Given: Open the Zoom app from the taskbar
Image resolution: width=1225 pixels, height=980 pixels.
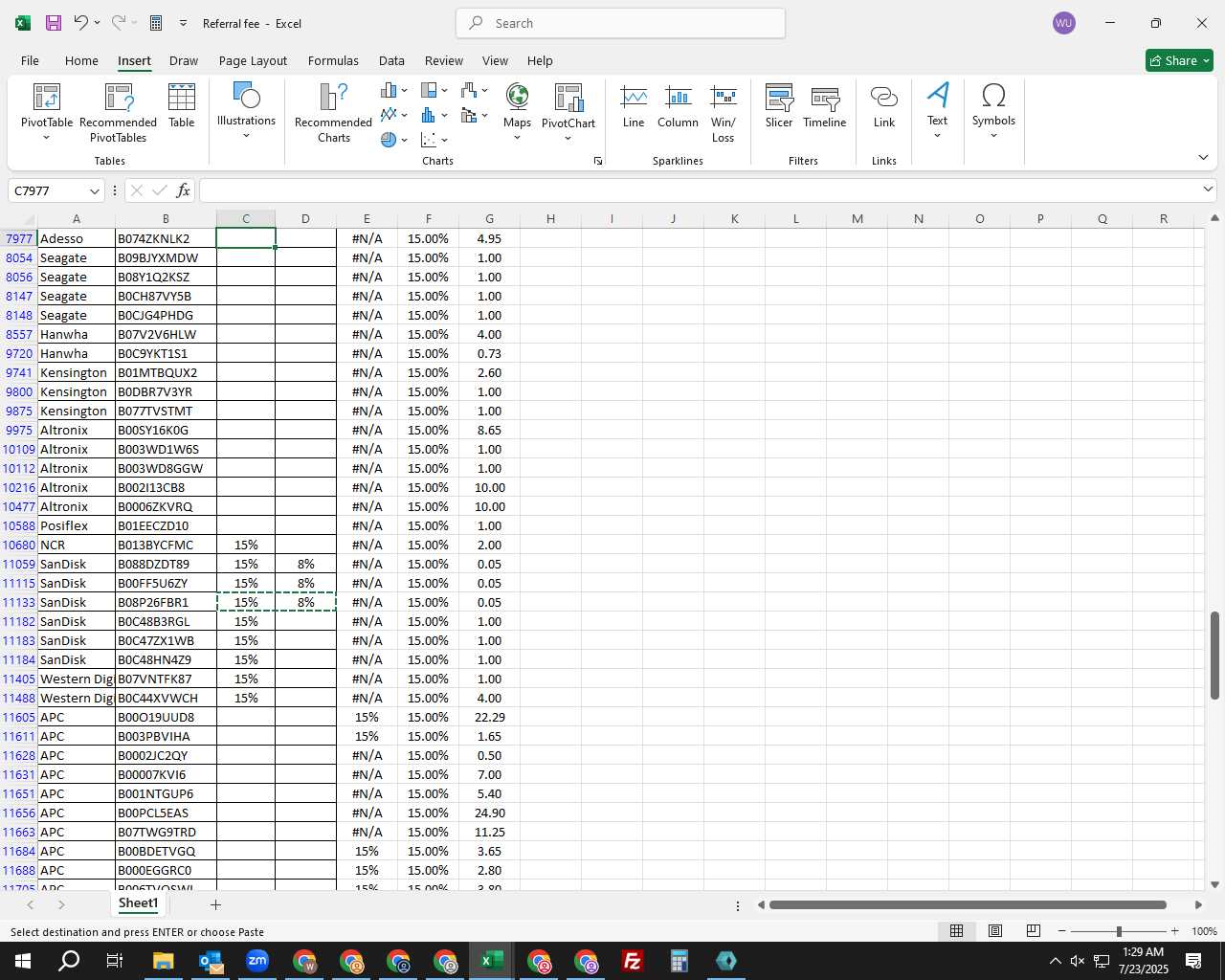Looking at the screenshot, I should coord(257,961).
